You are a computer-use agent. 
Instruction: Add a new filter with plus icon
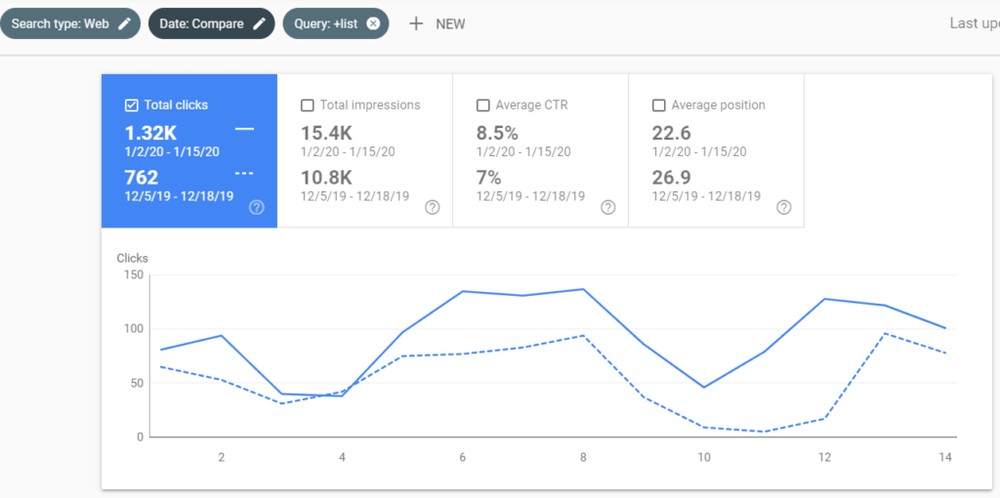click(x=416, y=24)
